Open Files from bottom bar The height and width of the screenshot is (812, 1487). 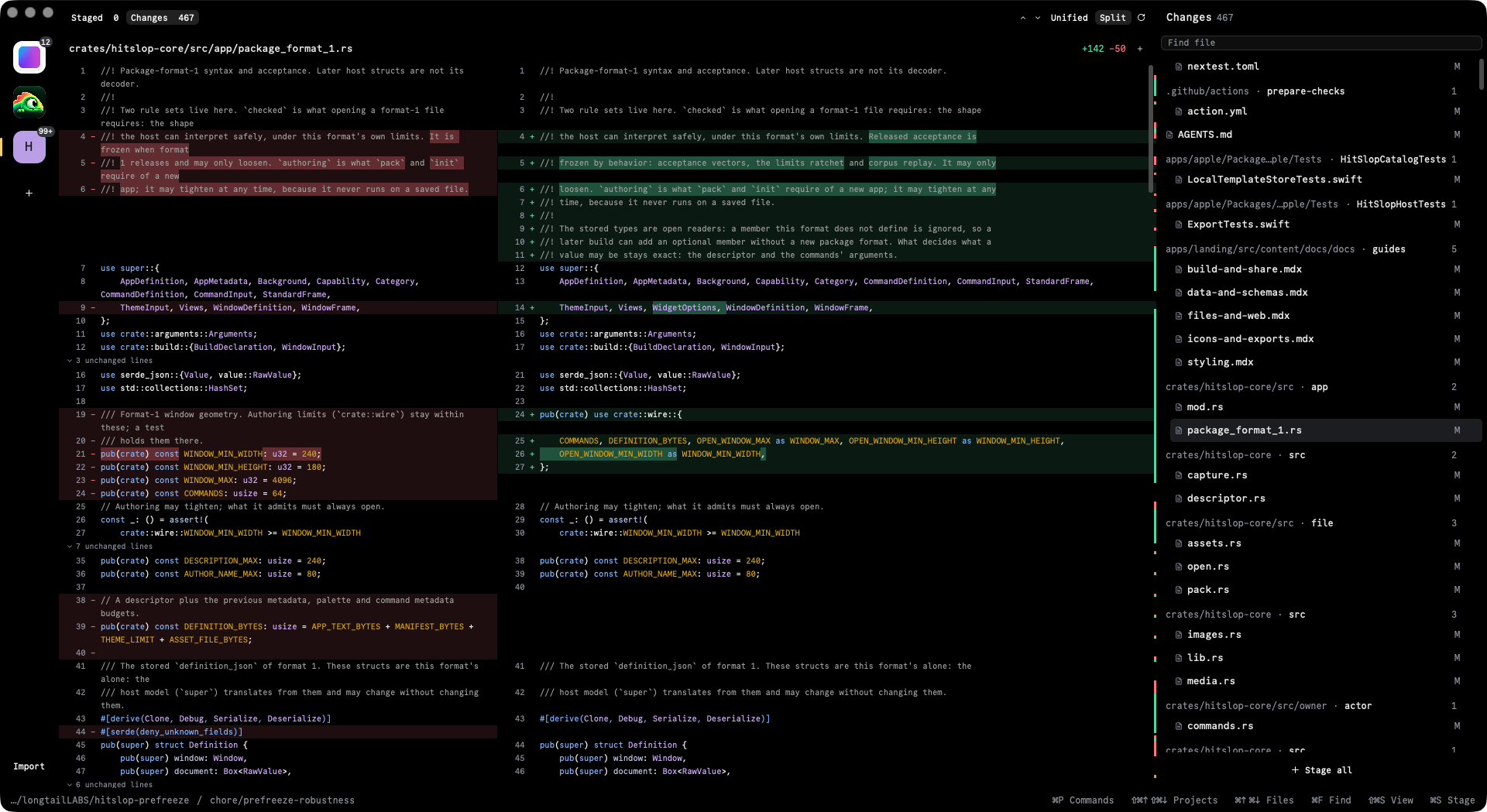(x=1264, y=800)
